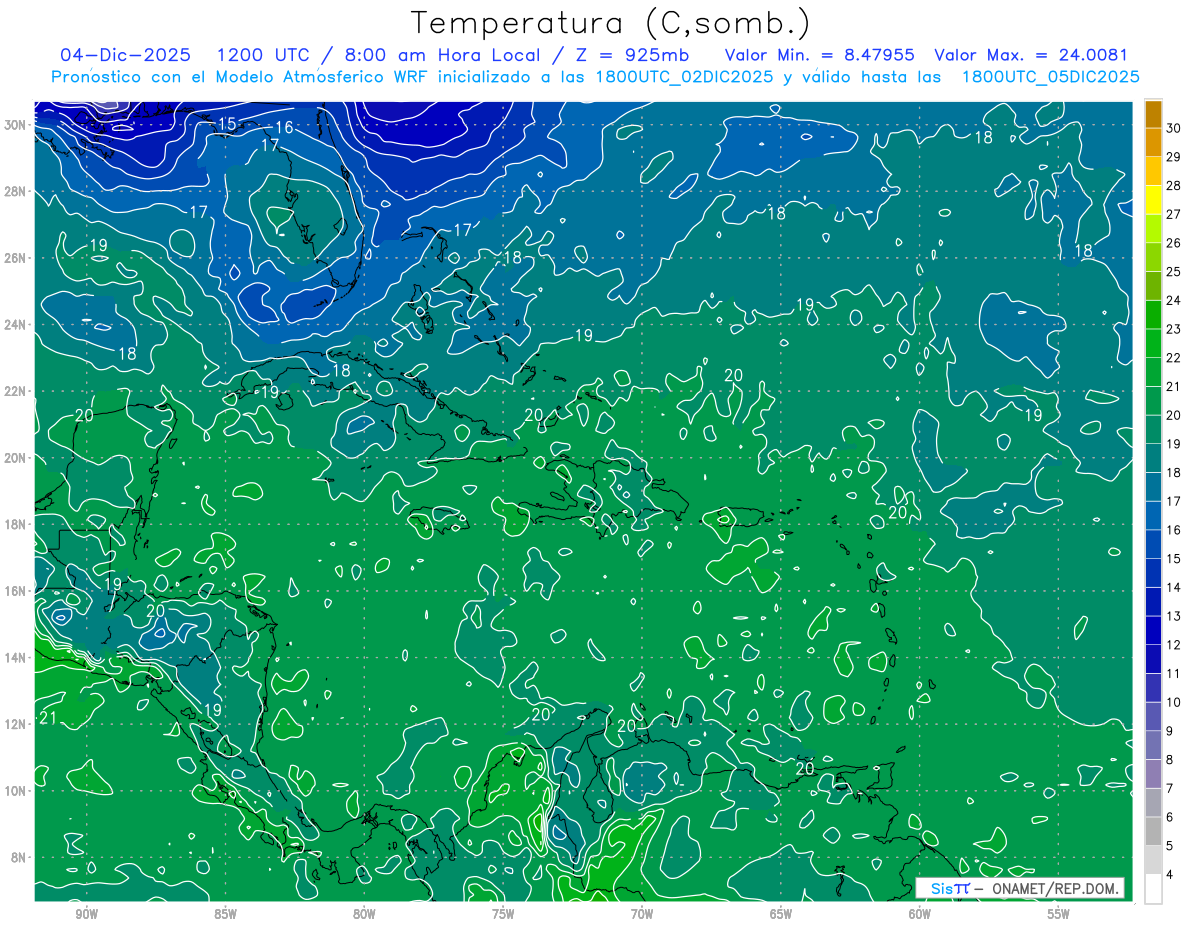
Task: Select the date text "04-Dic-2025"
Action: [x=126, y=55]
